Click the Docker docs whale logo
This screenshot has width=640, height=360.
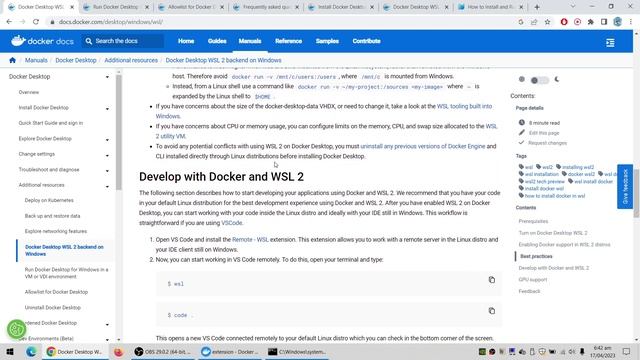click(x=18, y=40)
